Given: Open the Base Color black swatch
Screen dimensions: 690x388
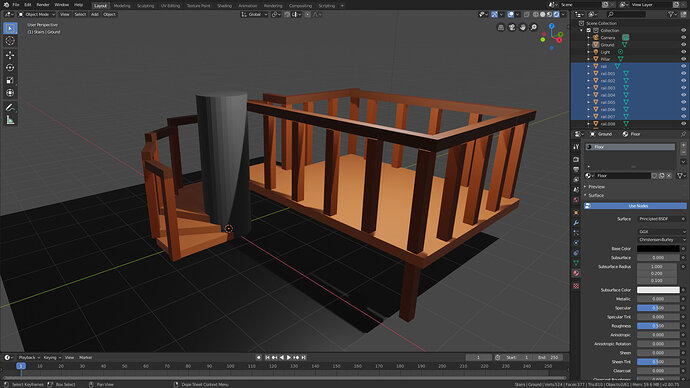Looking at the screenshot, I should (x=658, y=249).
